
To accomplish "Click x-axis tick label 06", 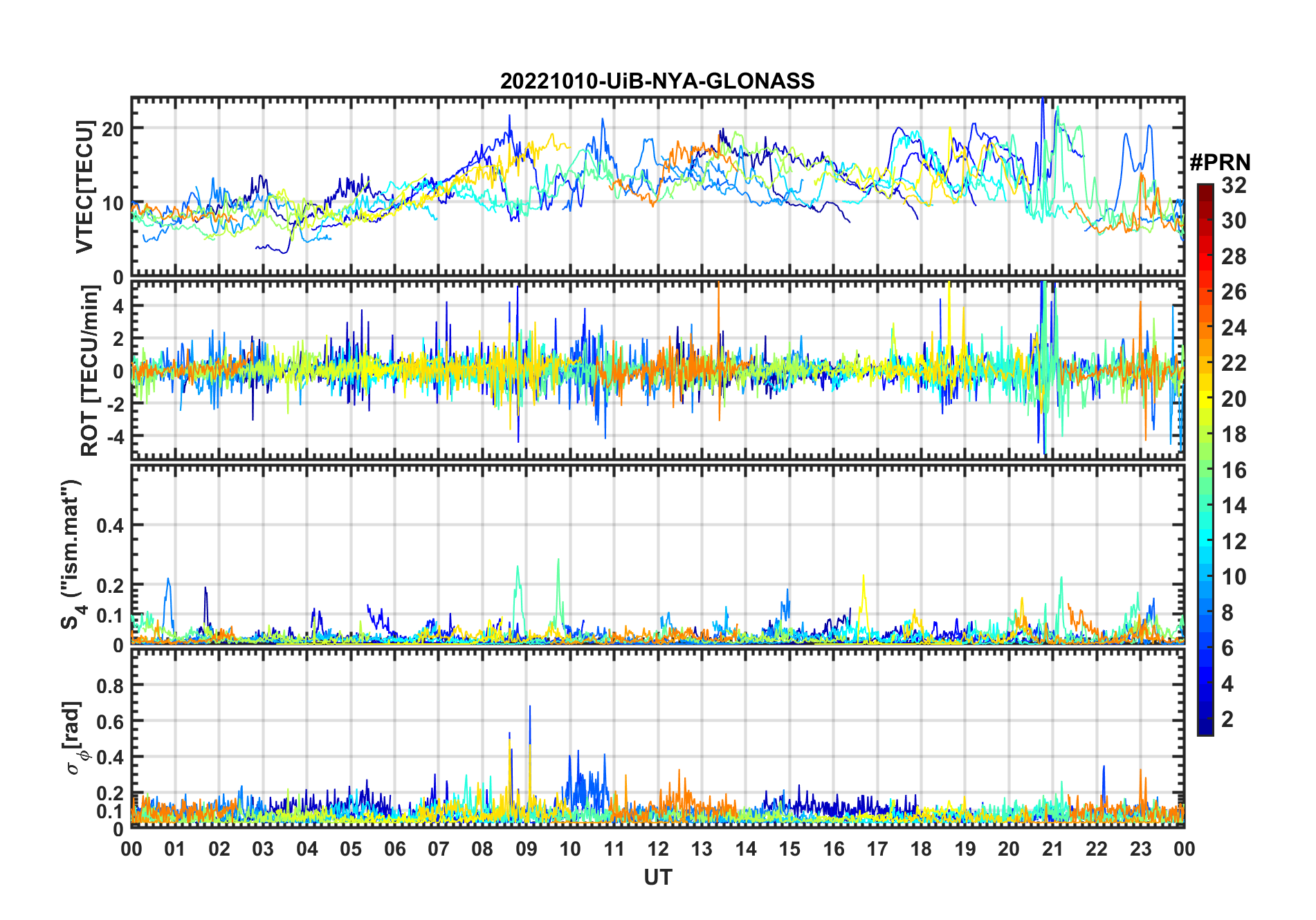I will coord(394,849).
